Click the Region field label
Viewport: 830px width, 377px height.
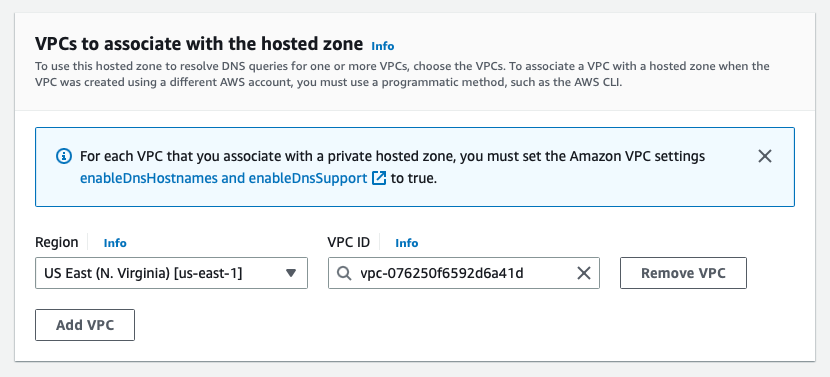click(x=57, y=243)
